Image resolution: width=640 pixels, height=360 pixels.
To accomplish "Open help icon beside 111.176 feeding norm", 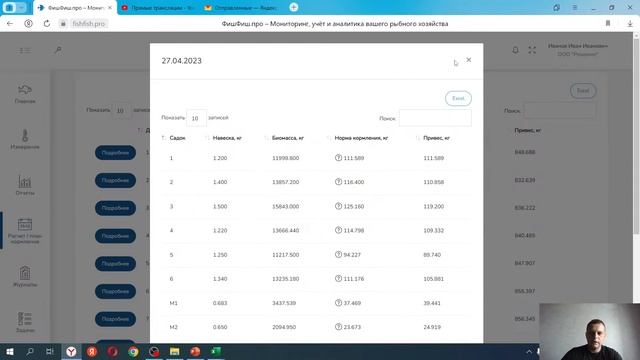I will pyautogui.click(x=338, y=278).
